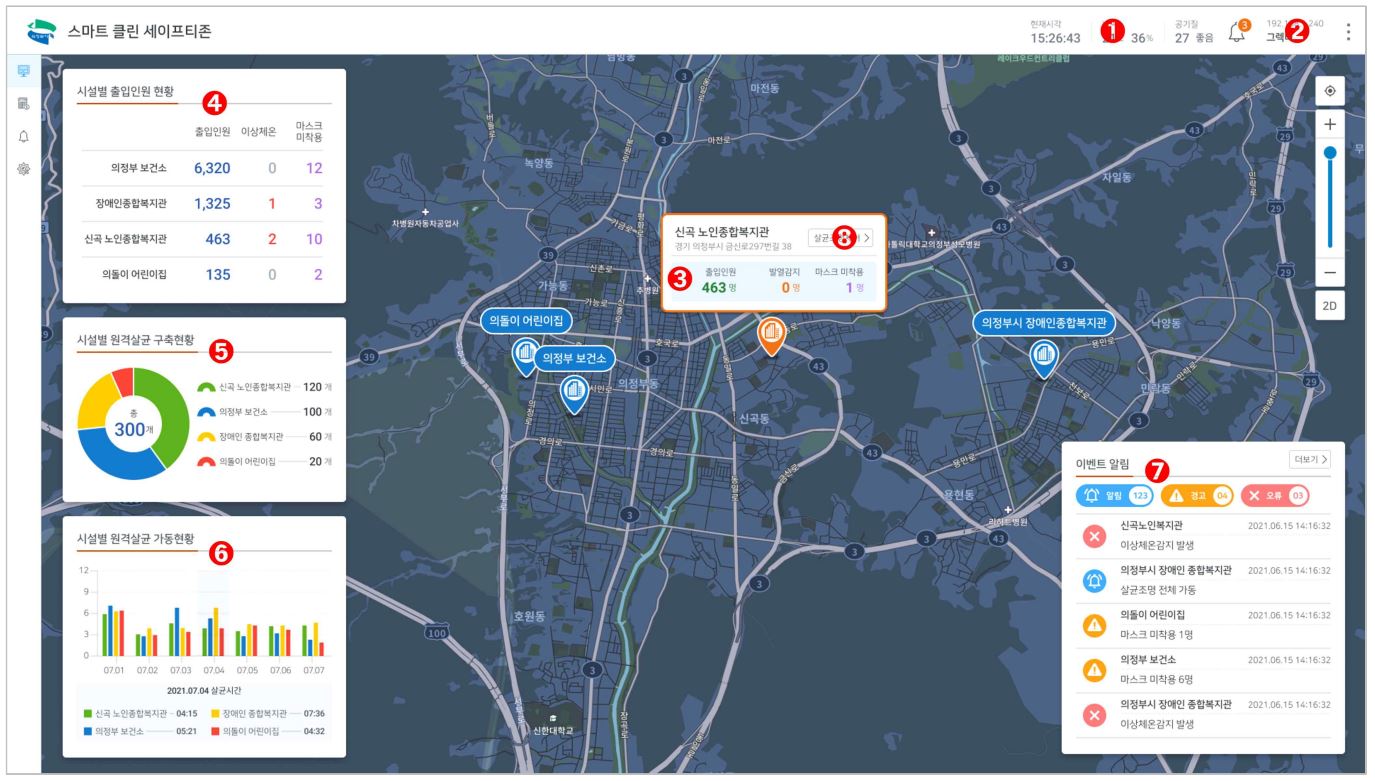Image resolution: width=1375 pixels, height=781 pixels.
Task: Adjust the map zoom slider handle
Action: [x=1330, y=153]
